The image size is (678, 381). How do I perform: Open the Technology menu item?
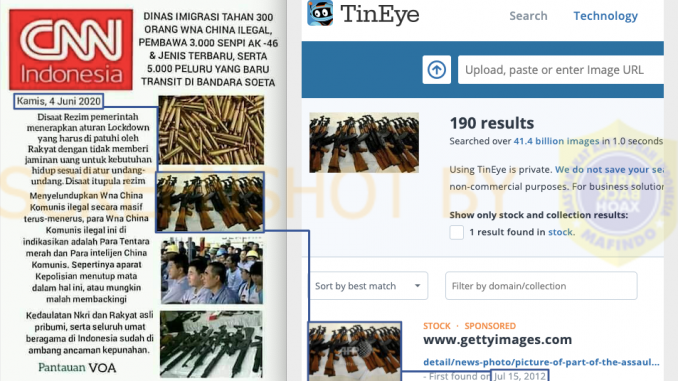point(605,16)
